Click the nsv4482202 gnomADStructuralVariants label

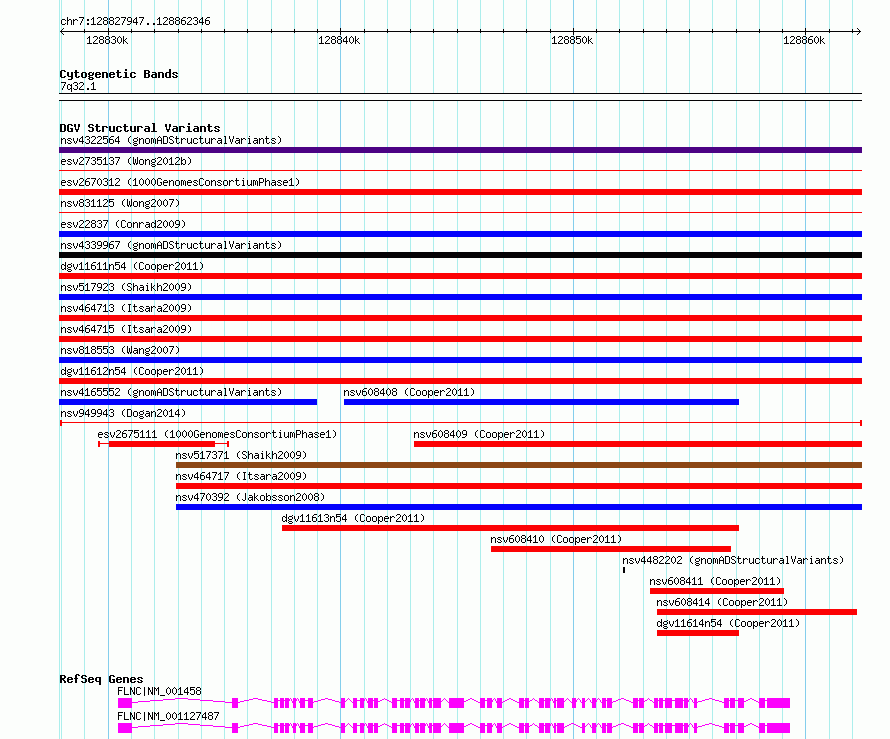point(733,560)
